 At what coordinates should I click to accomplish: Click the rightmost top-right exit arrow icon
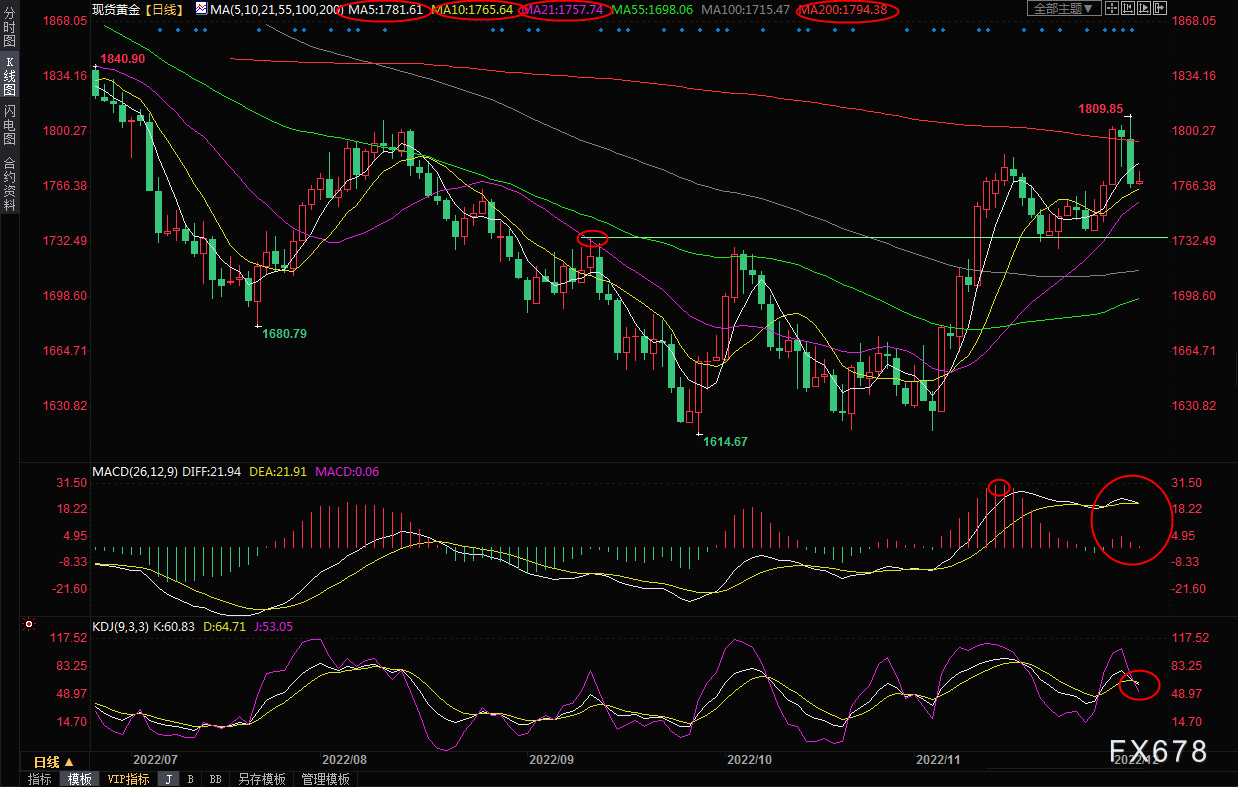pyautogui.click(x=1160, y=8)
